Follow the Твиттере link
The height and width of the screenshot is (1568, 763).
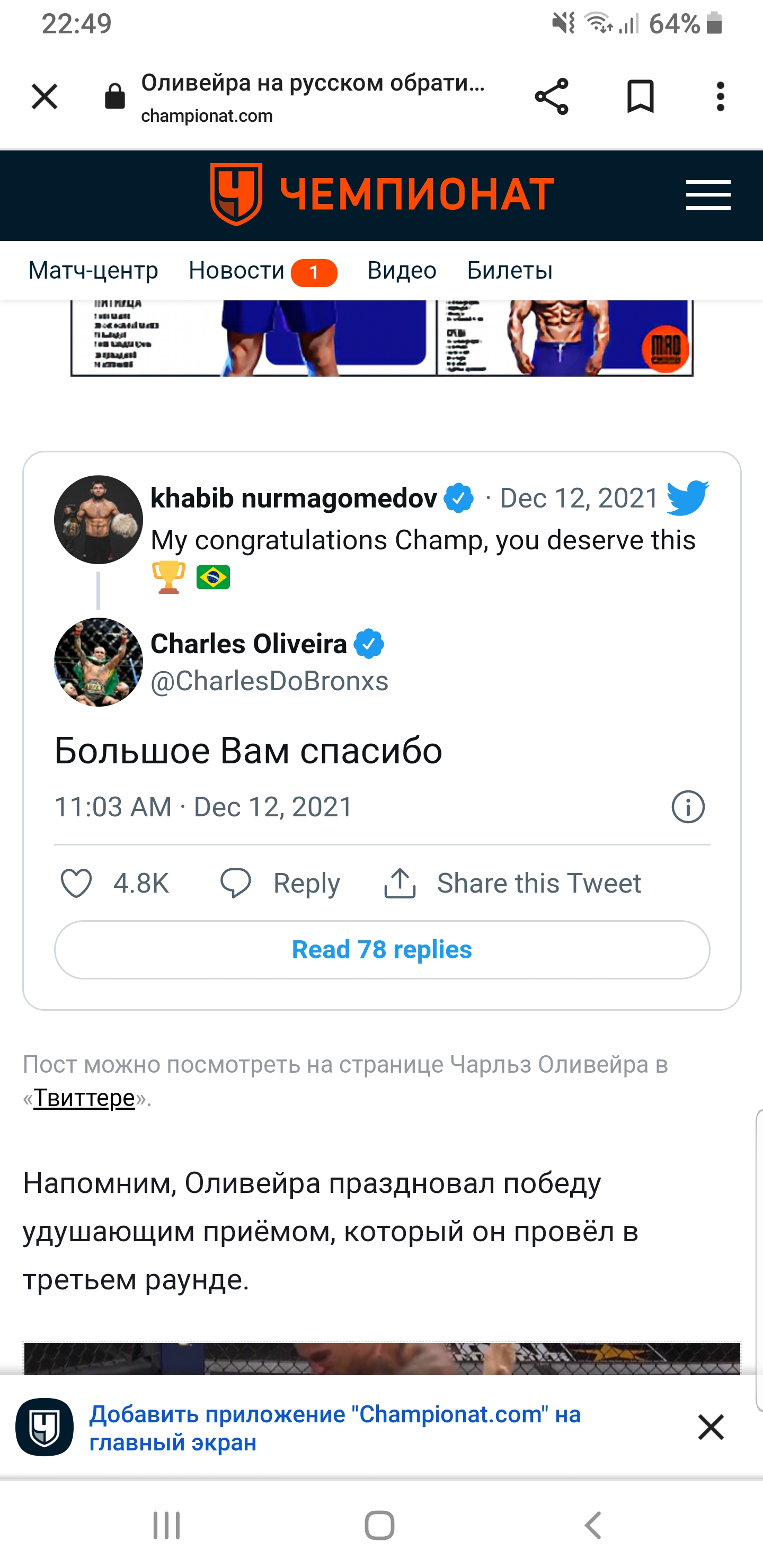pos(84,1098)
